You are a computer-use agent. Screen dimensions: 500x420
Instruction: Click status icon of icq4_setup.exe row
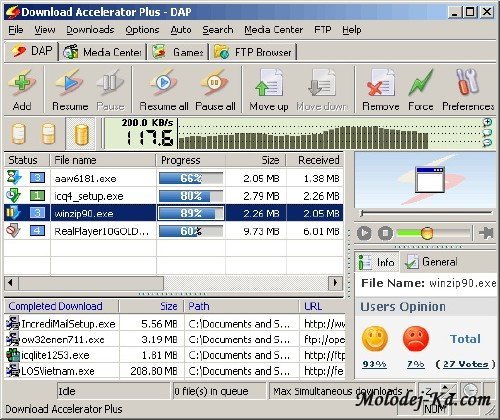(x=14, y=195)
